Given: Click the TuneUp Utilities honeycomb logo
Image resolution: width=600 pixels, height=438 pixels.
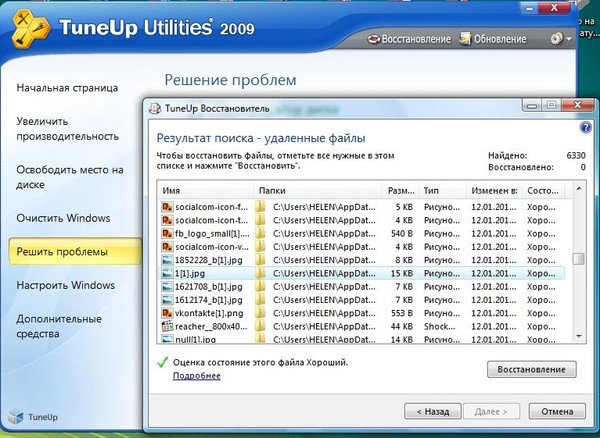Looking at the screenshot, I should point(31,28).
